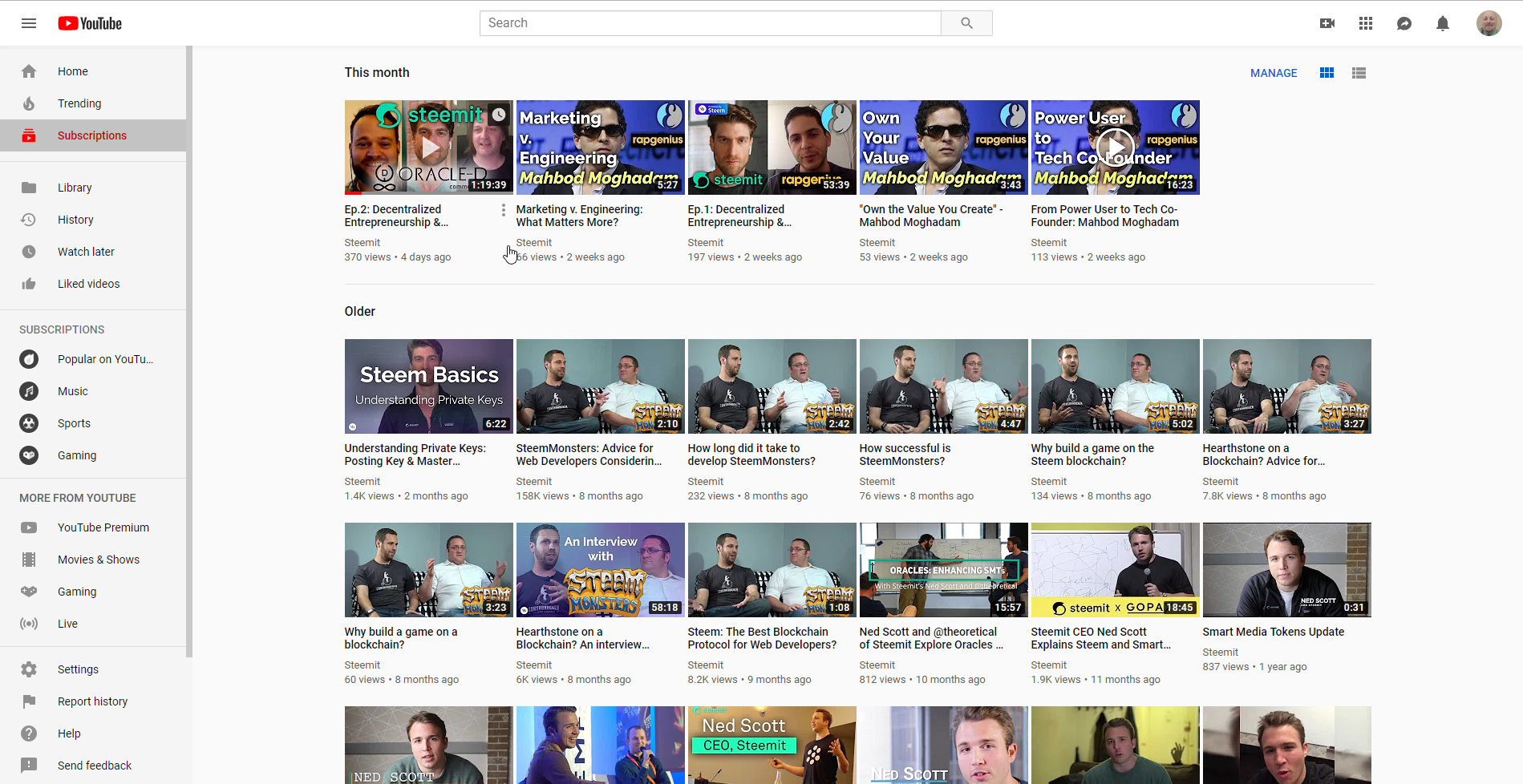Click the Trending flame icon
The height and width of the screenshot is (784, 1523).
click(x=29, y=103)
